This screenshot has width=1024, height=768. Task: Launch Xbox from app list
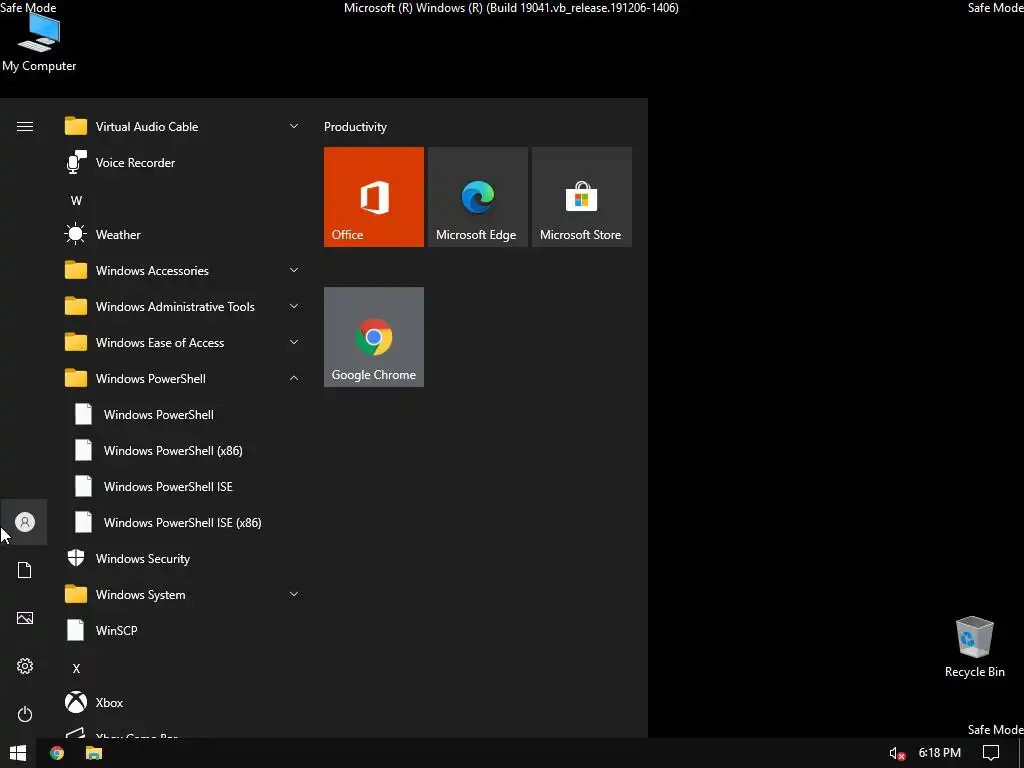pos(183,703)
